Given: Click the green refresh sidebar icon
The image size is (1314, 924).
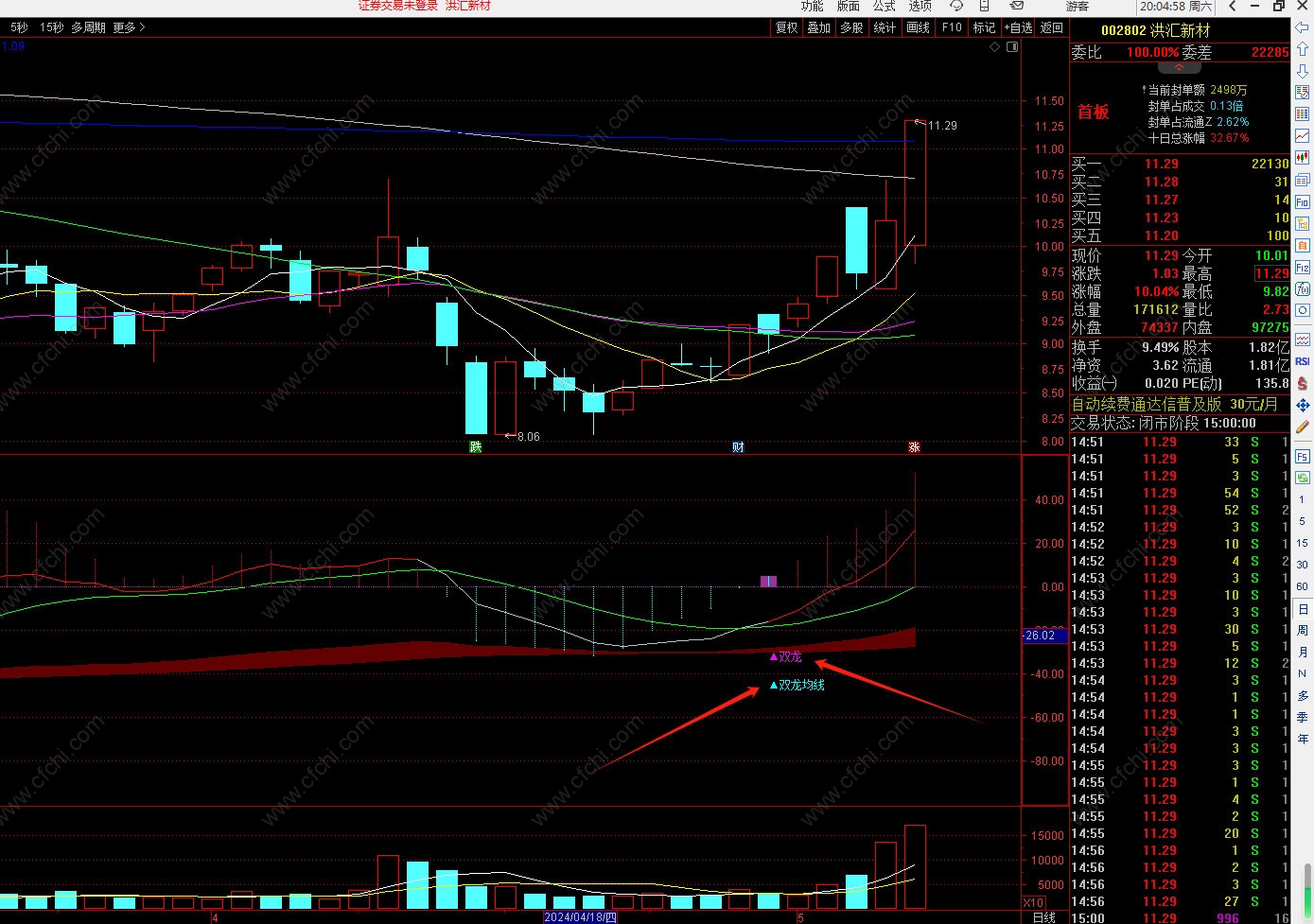Looking at the screenshot, I should [x=1303, y=478].
